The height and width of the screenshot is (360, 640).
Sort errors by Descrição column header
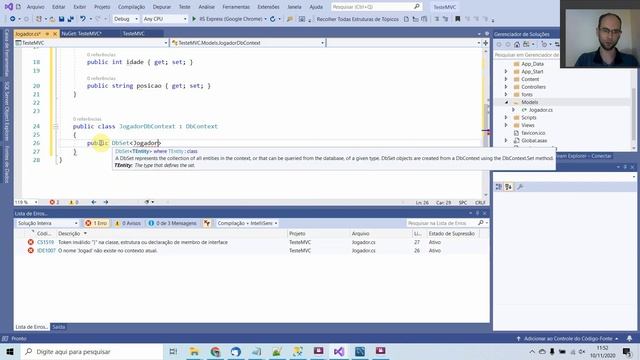click(x=69, y=233)
